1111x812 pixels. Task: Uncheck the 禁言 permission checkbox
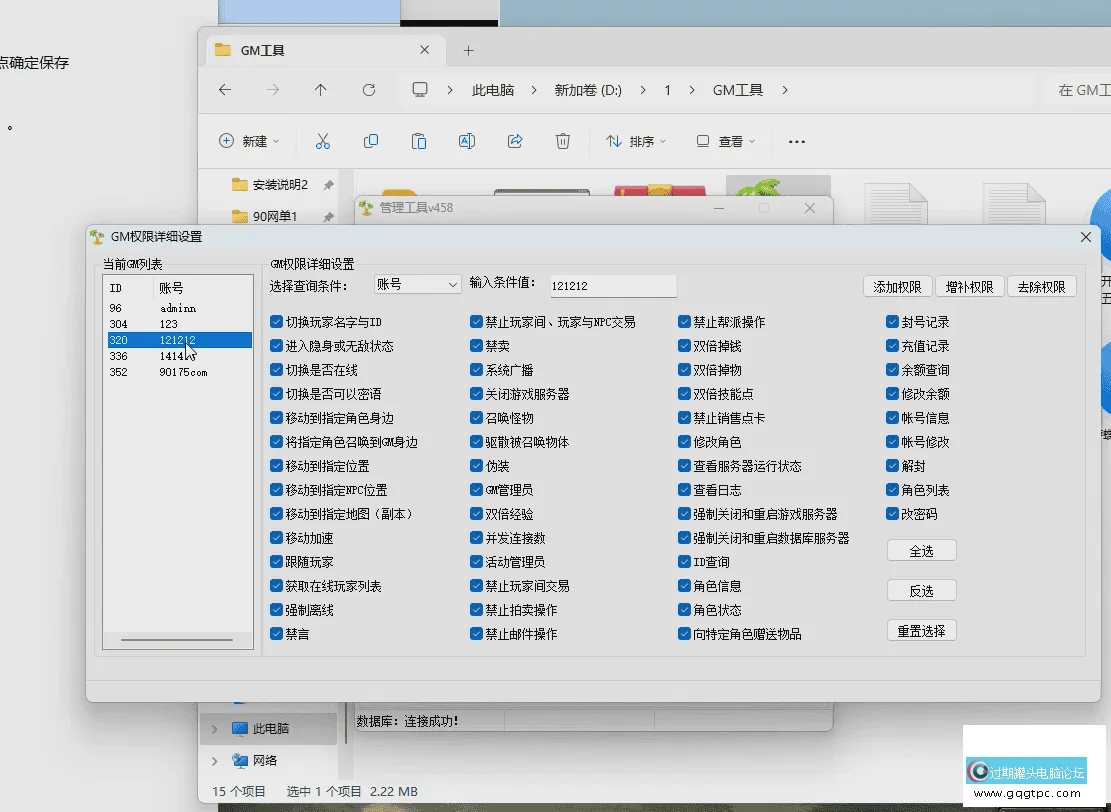click(x=277, y=634)
